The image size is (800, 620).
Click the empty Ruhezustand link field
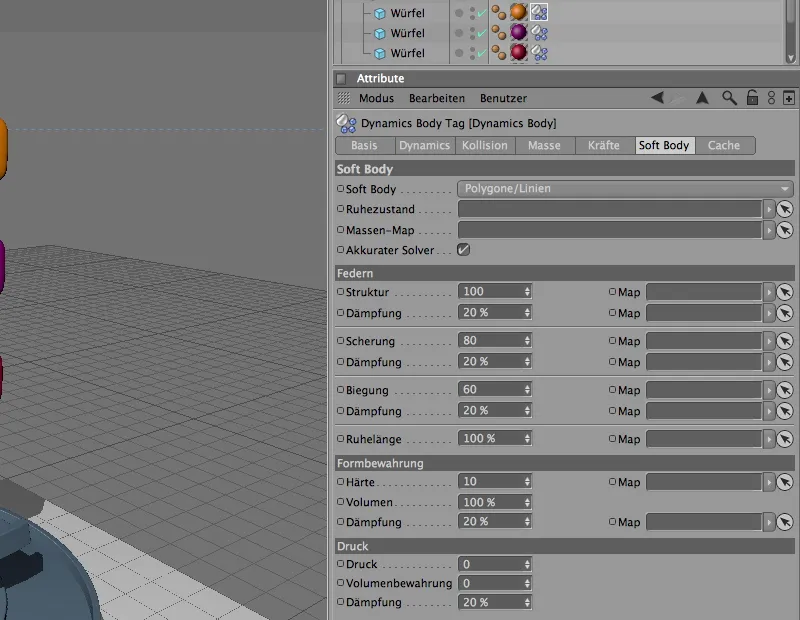[610, 209]
